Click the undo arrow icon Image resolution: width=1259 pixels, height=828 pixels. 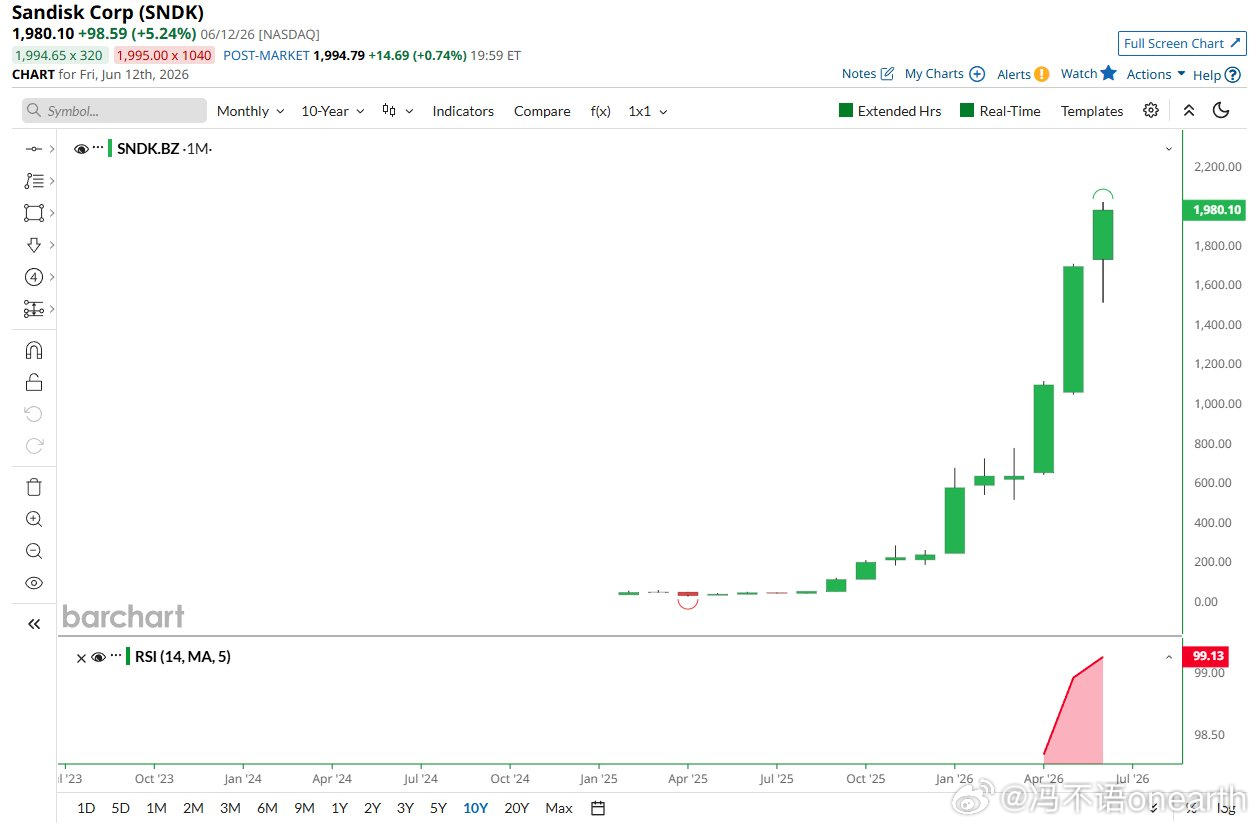[x=34, y=414]
